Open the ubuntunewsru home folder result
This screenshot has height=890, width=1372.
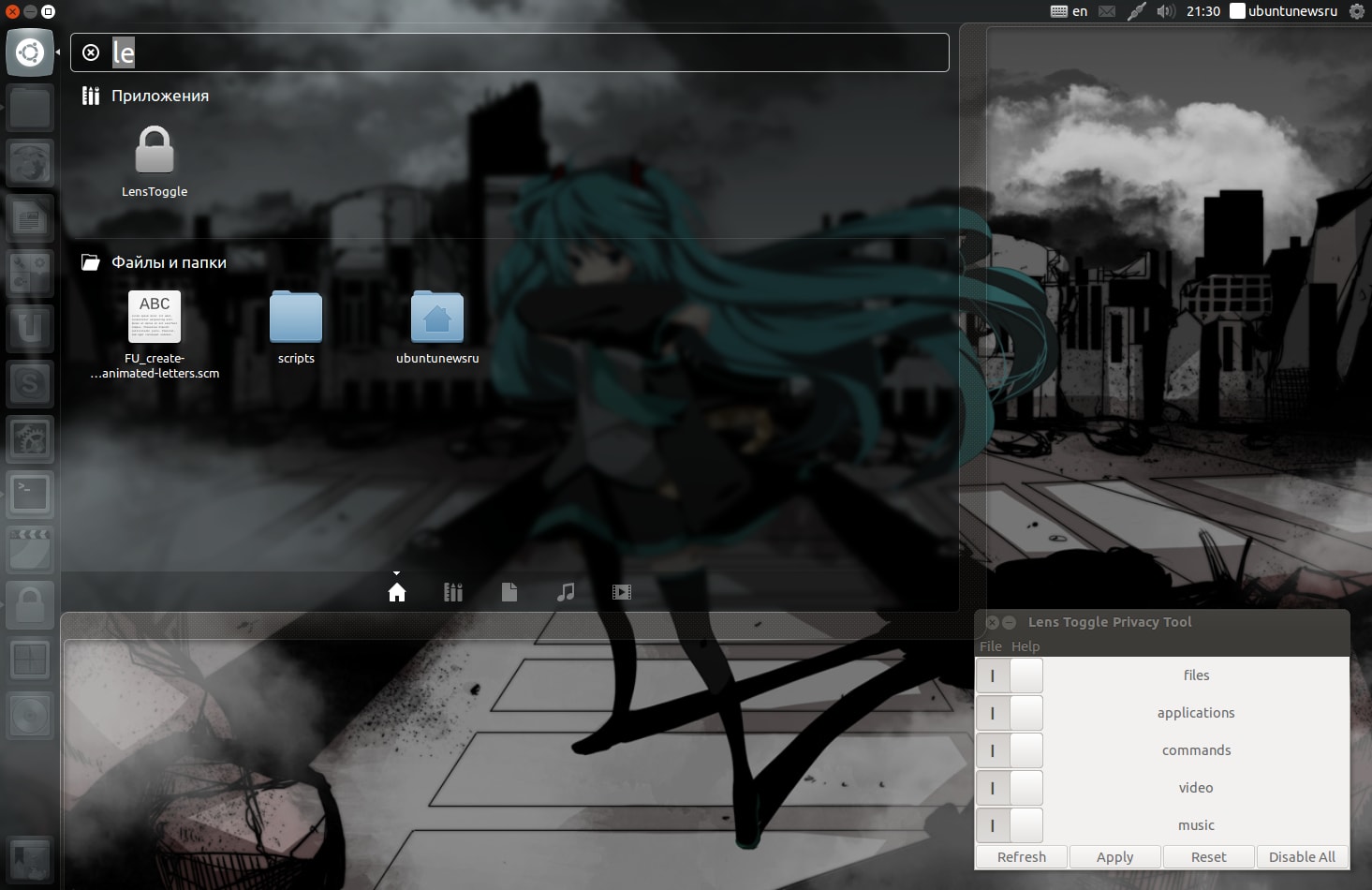click(x=437, y=327)
